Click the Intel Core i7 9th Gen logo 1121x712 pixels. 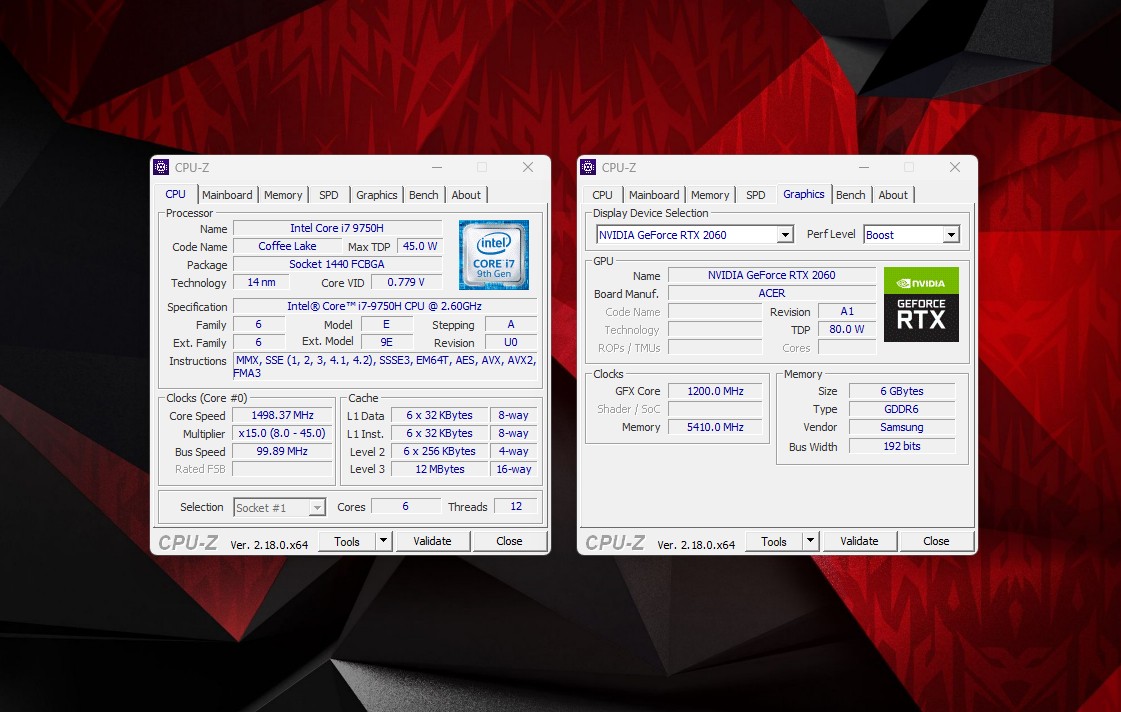(494, 255)
